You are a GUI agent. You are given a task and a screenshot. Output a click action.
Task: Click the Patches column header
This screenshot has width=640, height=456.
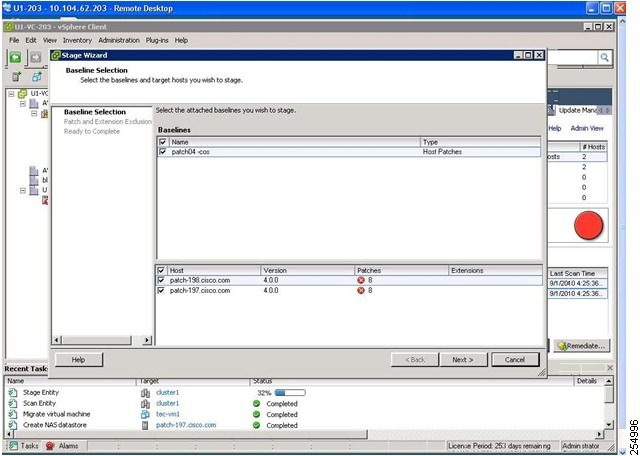(x=401, y=270)
